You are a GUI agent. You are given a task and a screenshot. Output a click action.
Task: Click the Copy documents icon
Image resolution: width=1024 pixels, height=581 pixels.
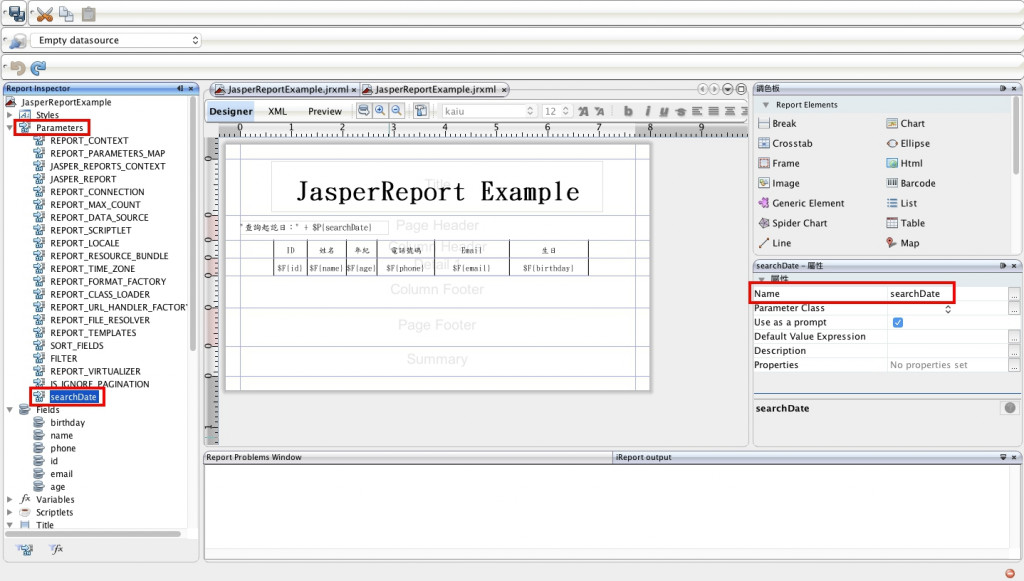66,14
